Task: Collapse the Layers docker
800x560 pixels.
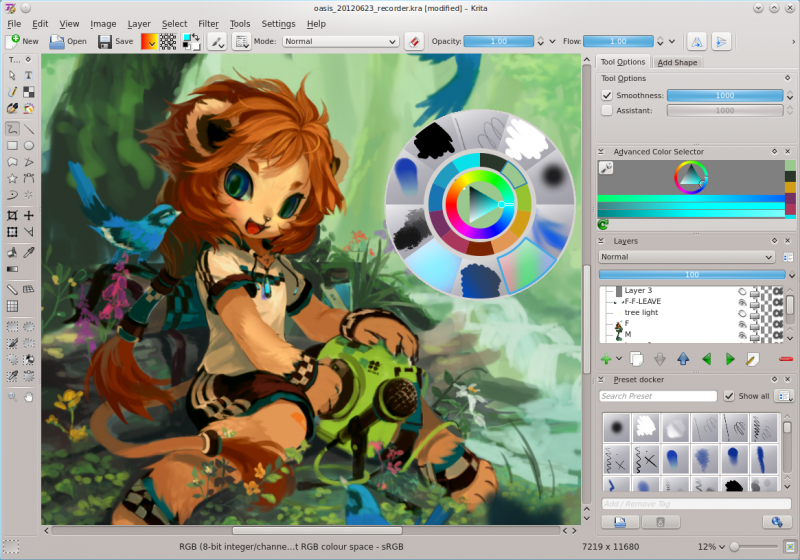Action: [601, 241]
